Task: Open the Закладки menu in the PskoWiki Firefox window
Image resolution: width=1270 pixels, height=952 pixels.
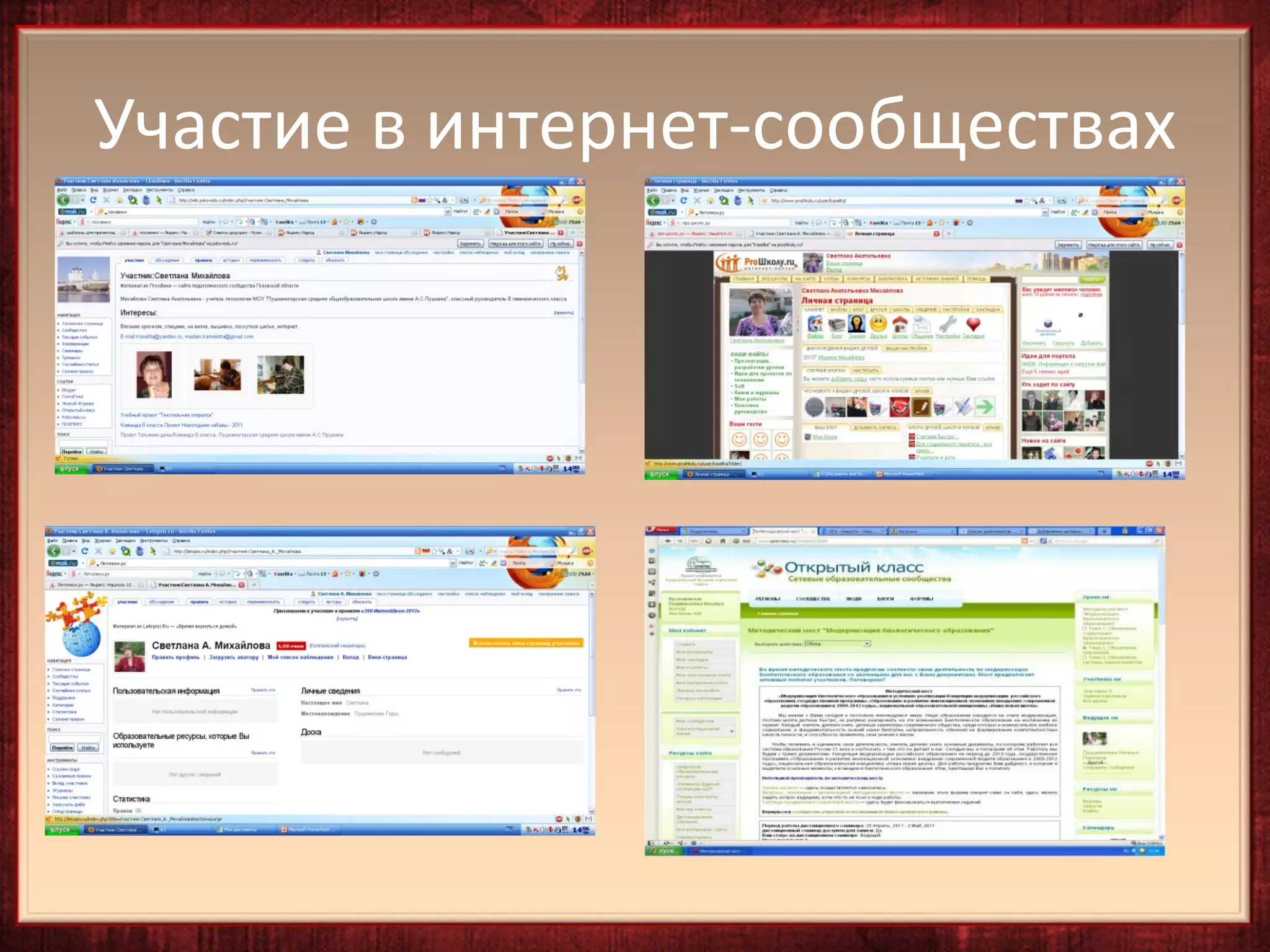Action: [132, 190]
